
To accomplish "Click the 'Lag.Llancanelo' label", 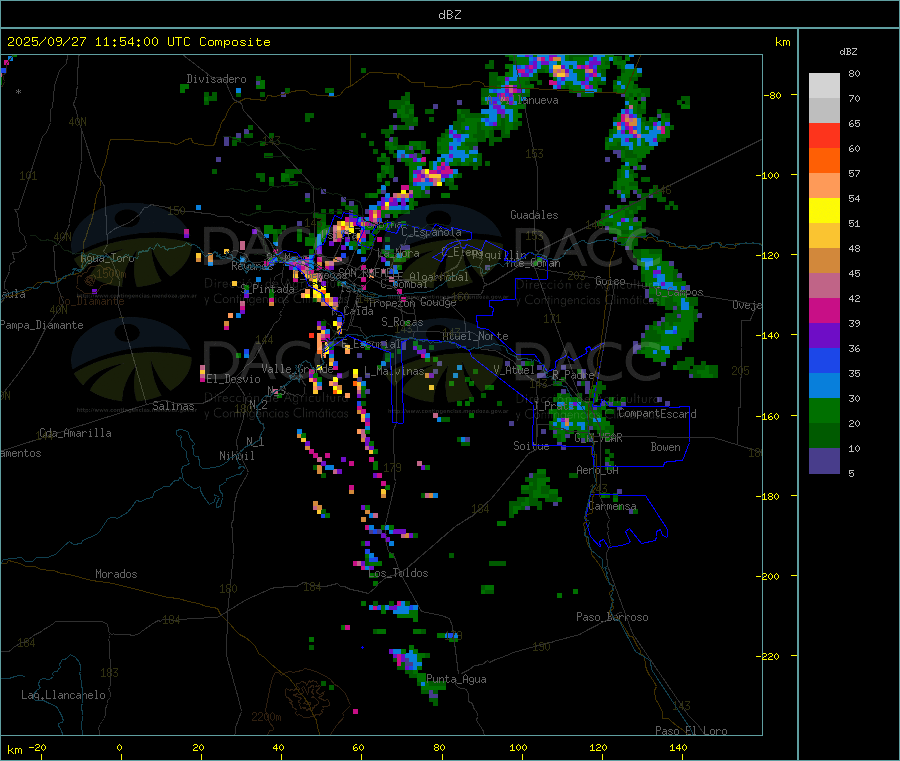I will tap(64, 695).
